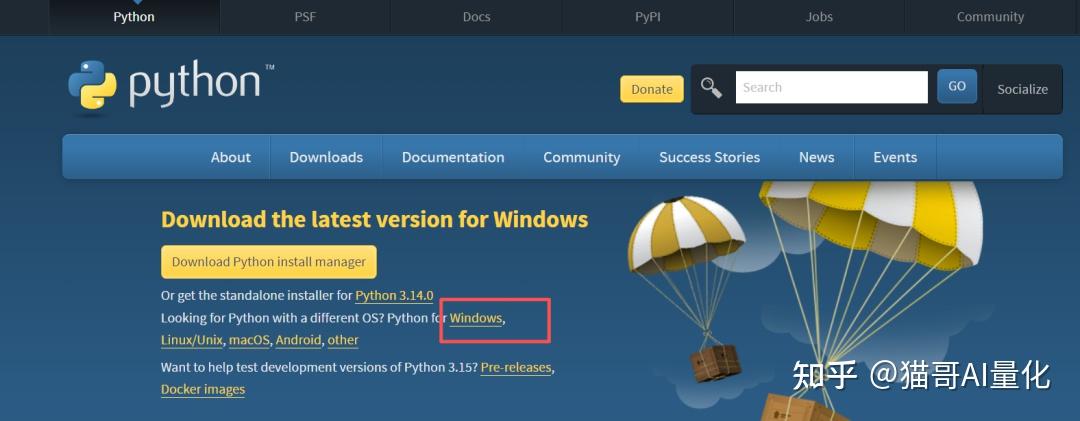
Task: Expand the About navigation menu
Action: point(230,157)
